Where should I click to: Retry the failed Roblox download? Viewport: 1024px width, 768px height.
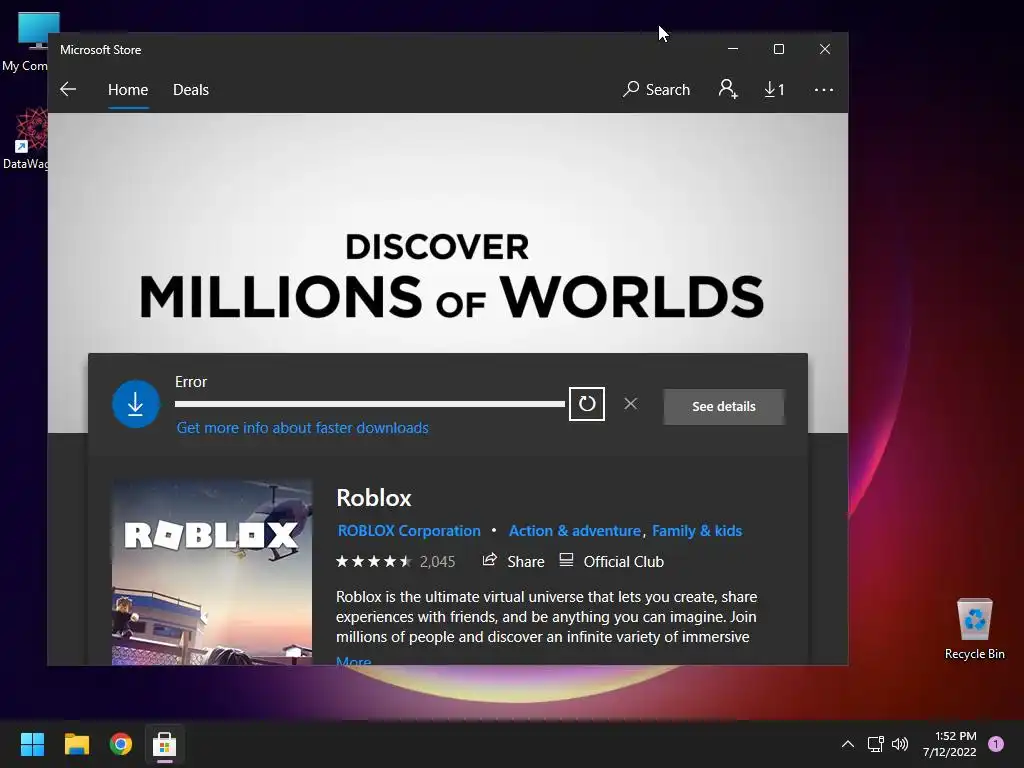(x=586, y=404)
